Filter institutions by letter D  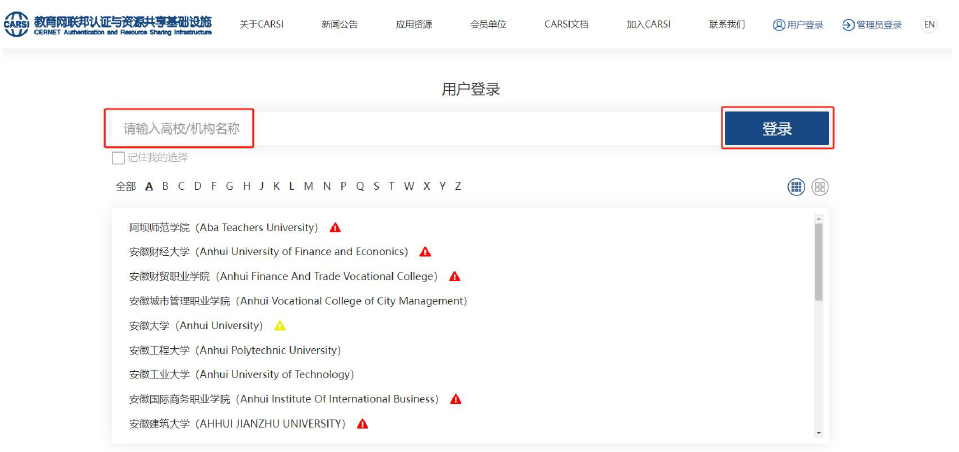pos(198,187)
